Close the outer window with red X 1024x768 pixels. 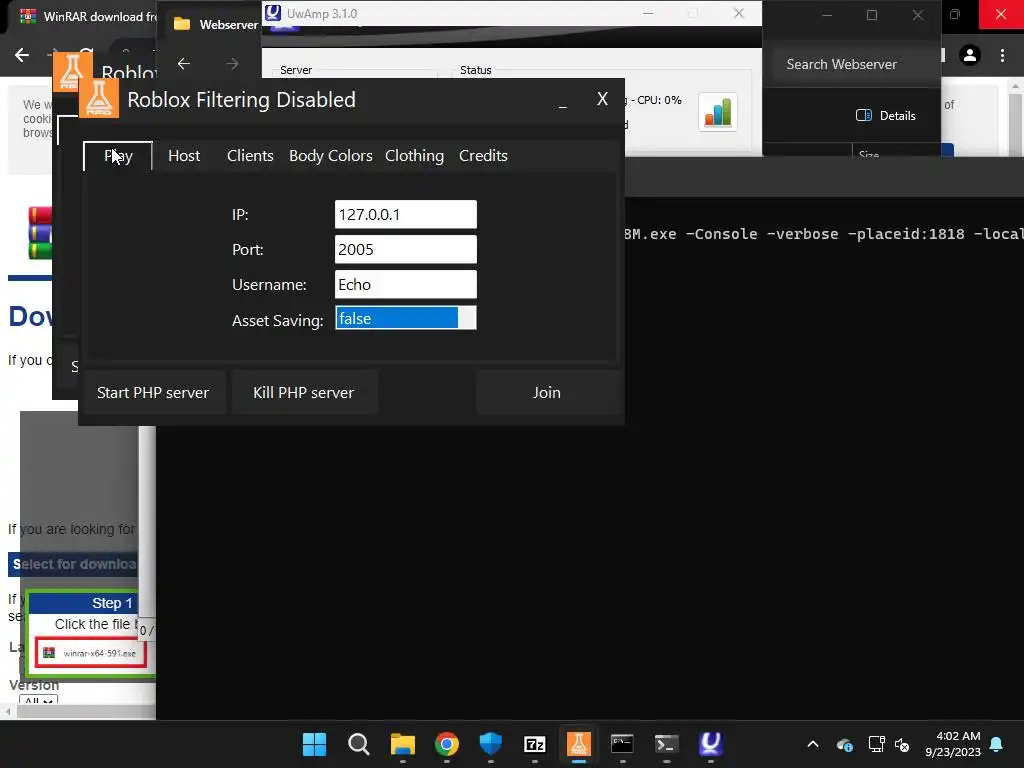[1001, 14]
